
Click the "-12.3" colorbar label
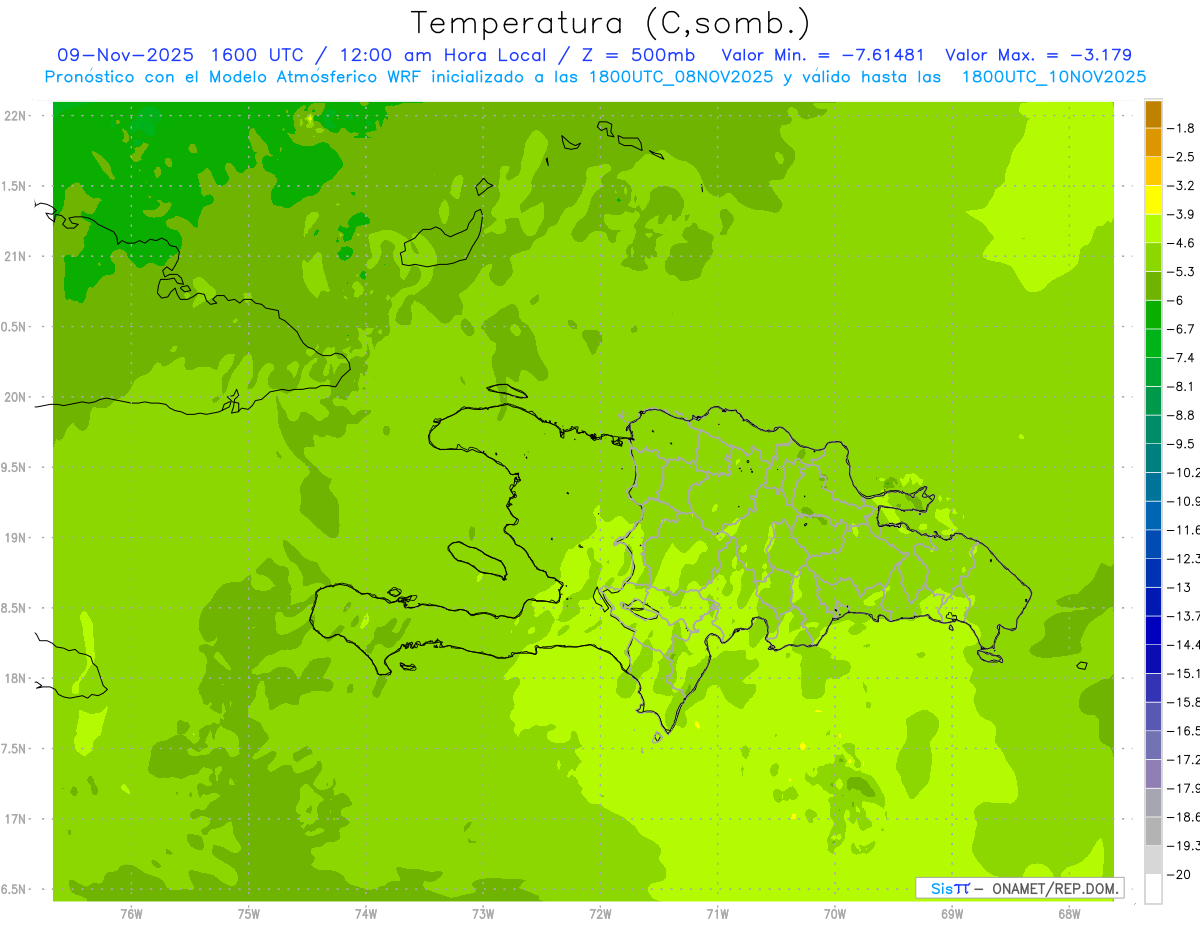pyautogui.click(x=1184, y=558)
